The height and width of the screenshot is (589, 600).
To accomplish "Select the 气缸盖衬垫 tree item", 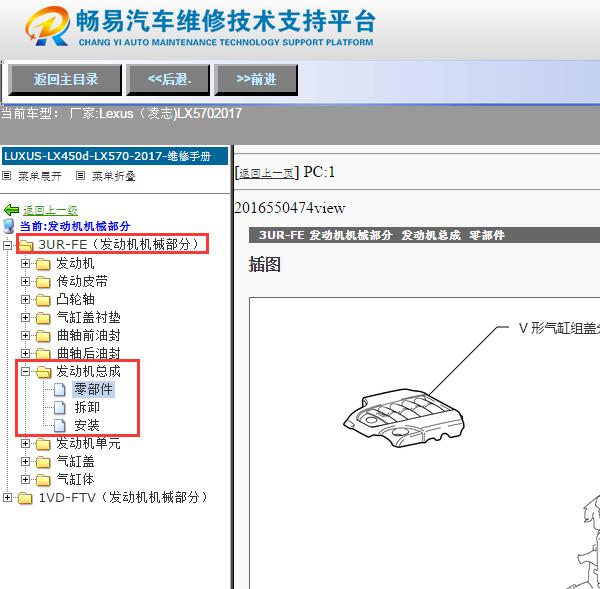I will (x=88, y=317).
